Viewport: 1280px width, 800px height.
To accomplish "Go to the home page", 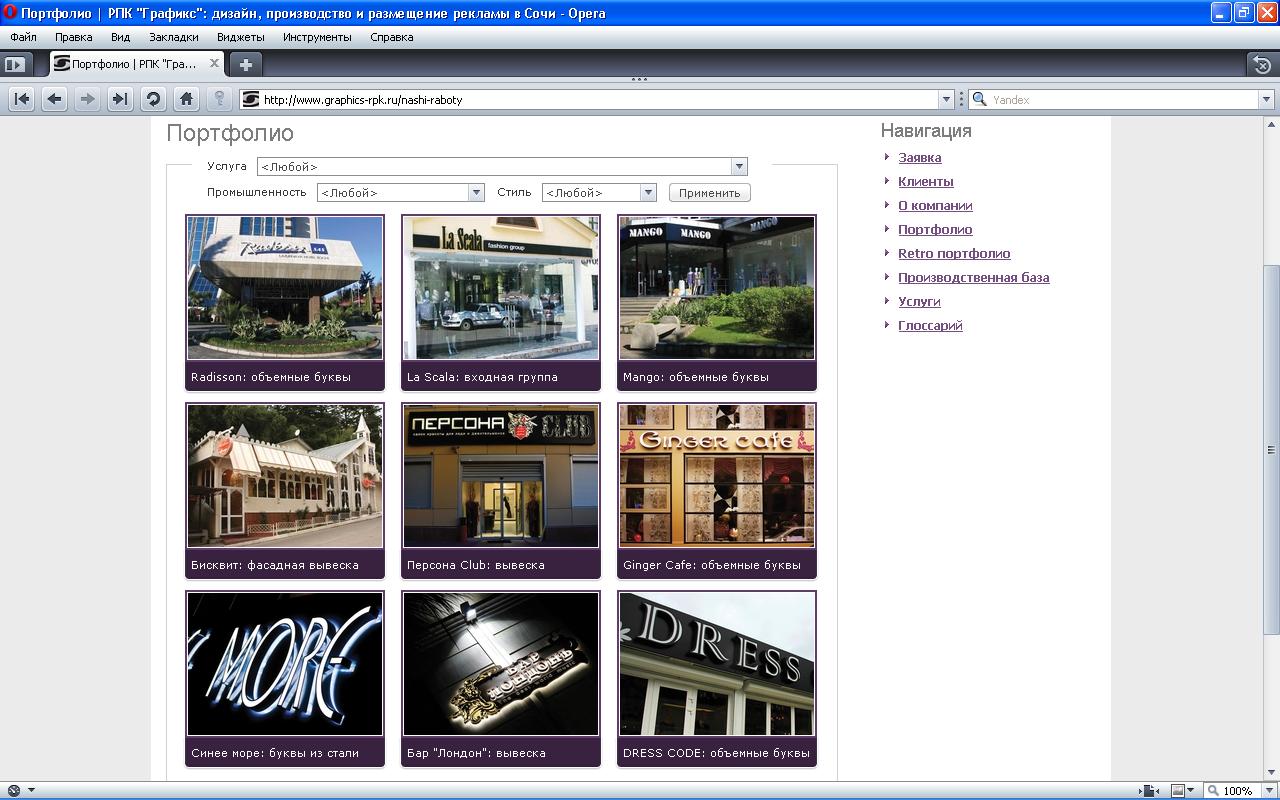I will point(186,99).
